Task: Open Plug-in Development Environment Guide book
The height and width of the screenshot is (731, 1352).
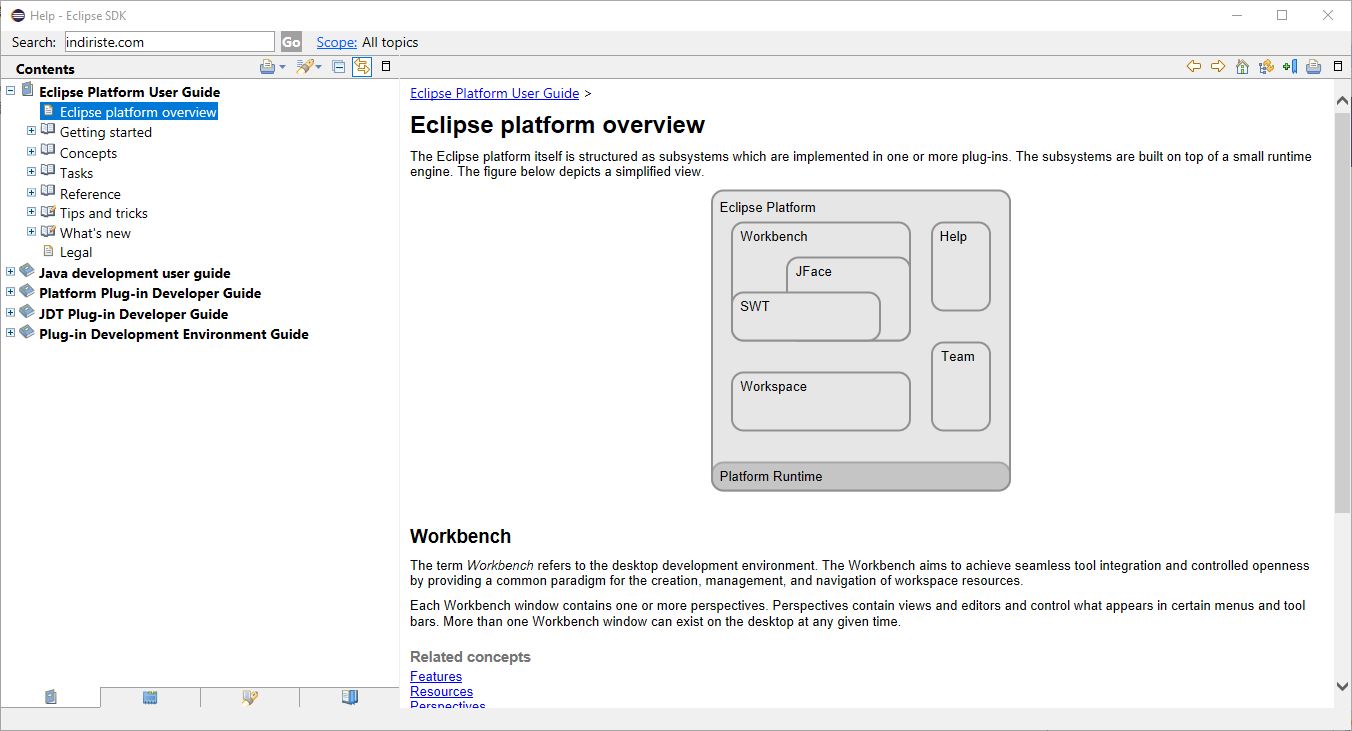Action: [x=173, y=334]
